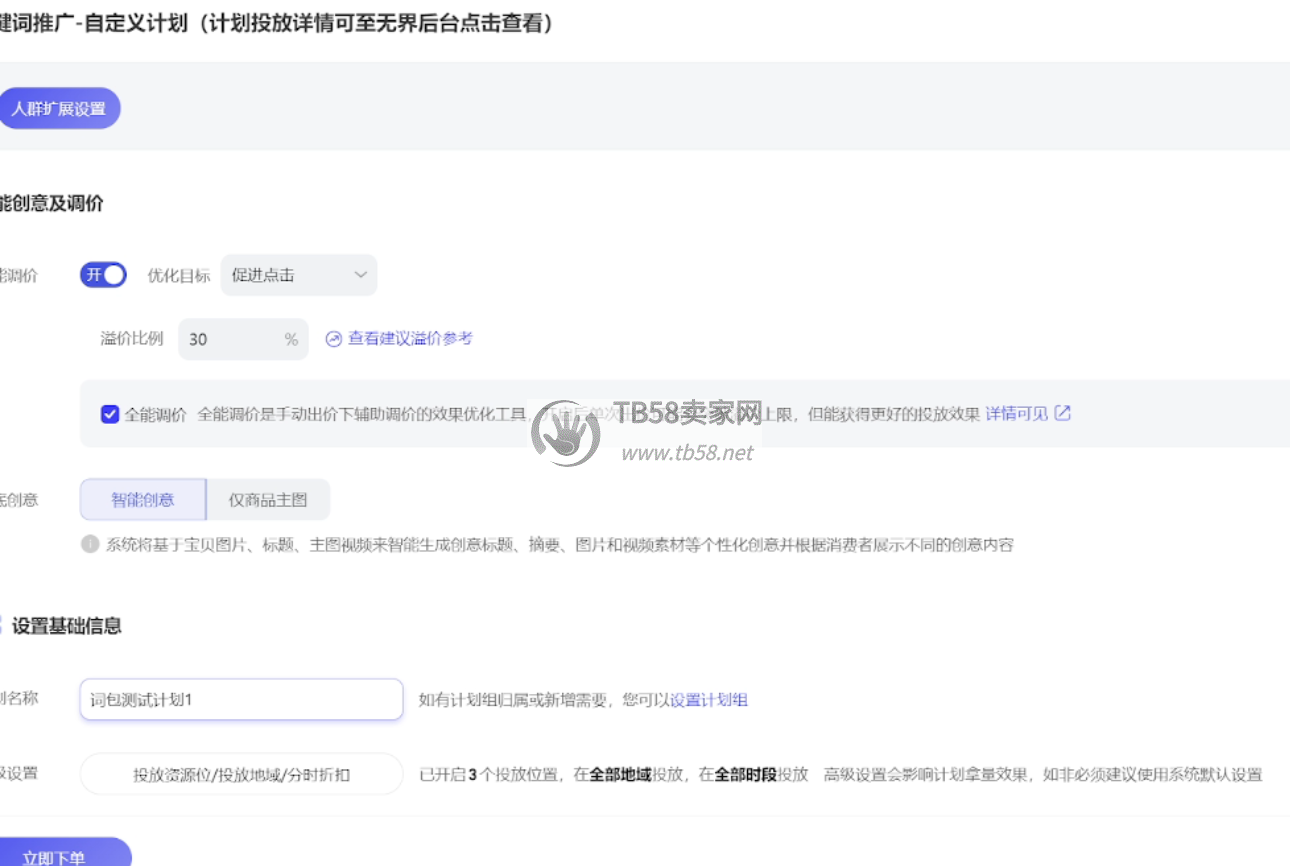The width and height of the screenshot is (1290, 866).
Task: Click the circular arrow icon beside 查看建议溢价参考
Action: click(334, 339)
